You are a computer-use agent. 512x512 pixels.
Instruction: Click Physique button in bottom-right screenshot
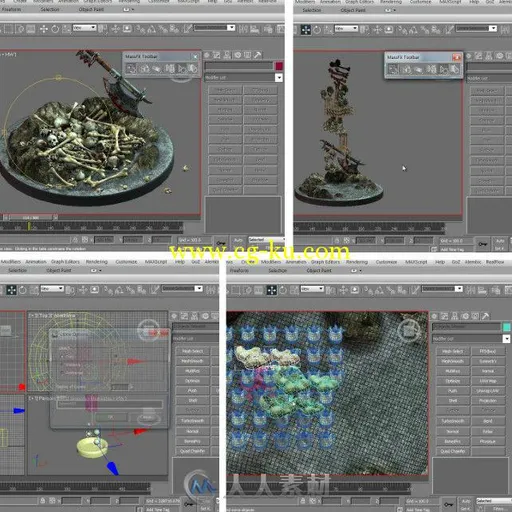coord(488,441)
